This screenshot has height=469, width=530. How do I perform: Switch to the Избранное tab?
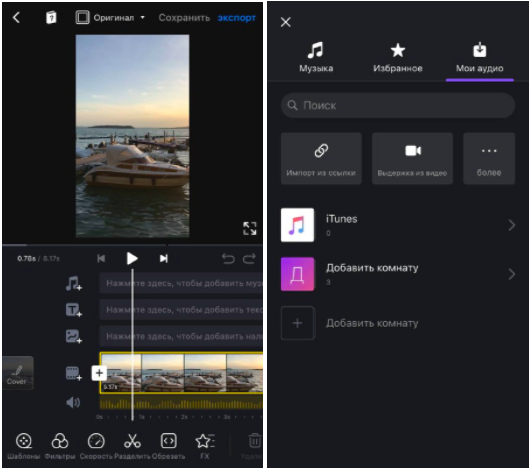[x=398, y=57]
